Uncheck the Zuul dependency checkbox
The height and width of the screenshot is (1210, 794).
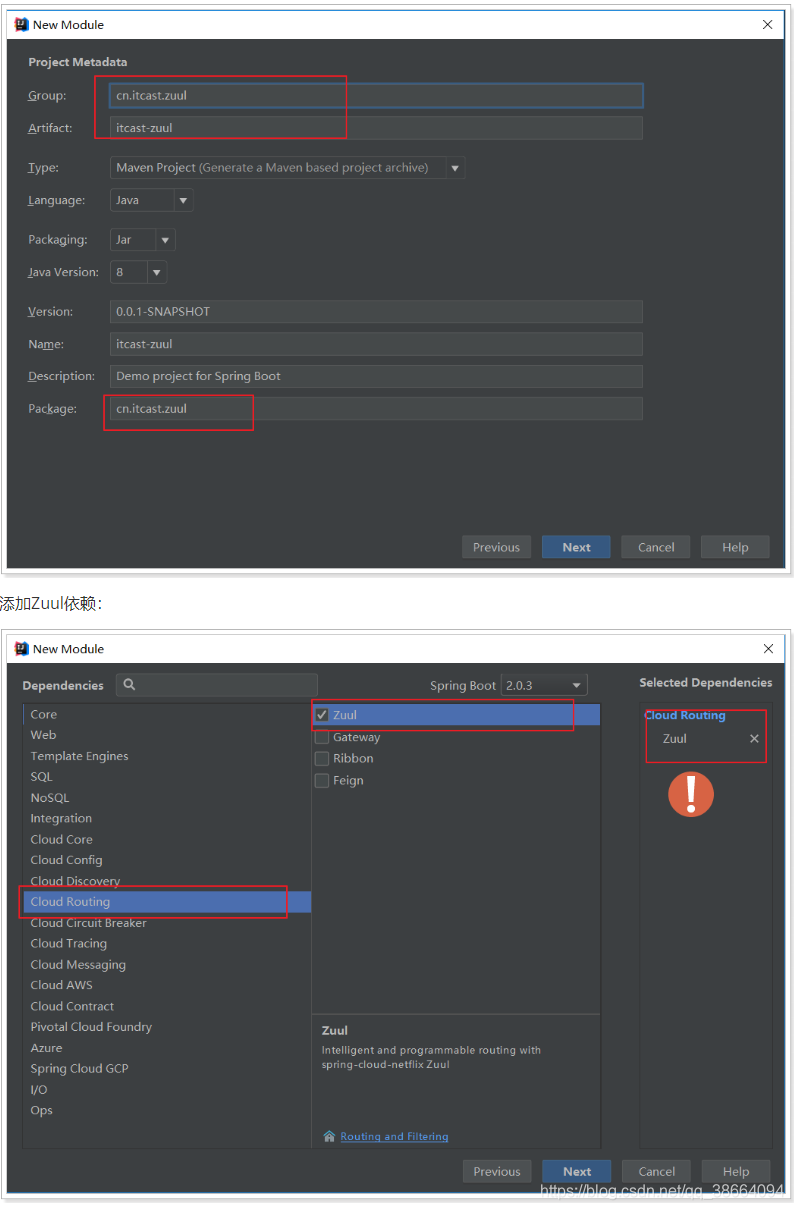click(x=322, y=715)
